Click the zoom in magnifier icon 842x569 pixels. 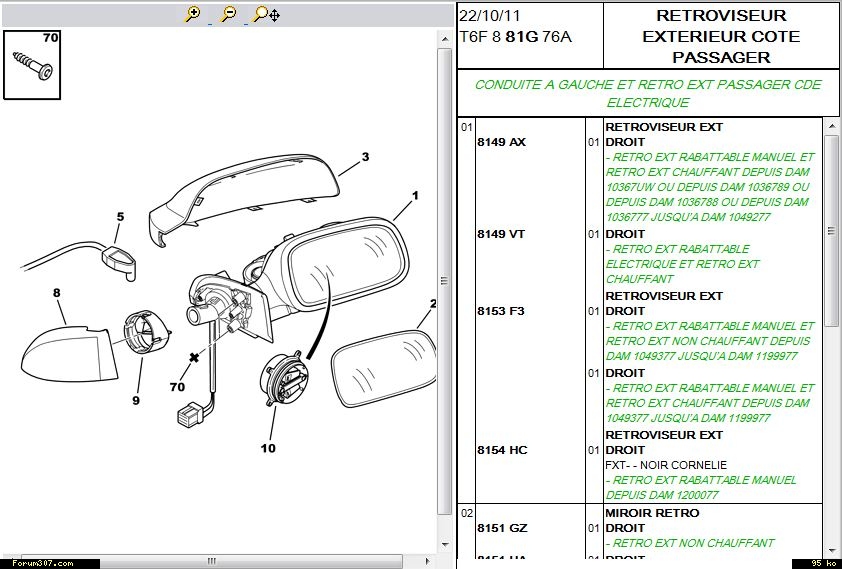[x=193, y=14]
